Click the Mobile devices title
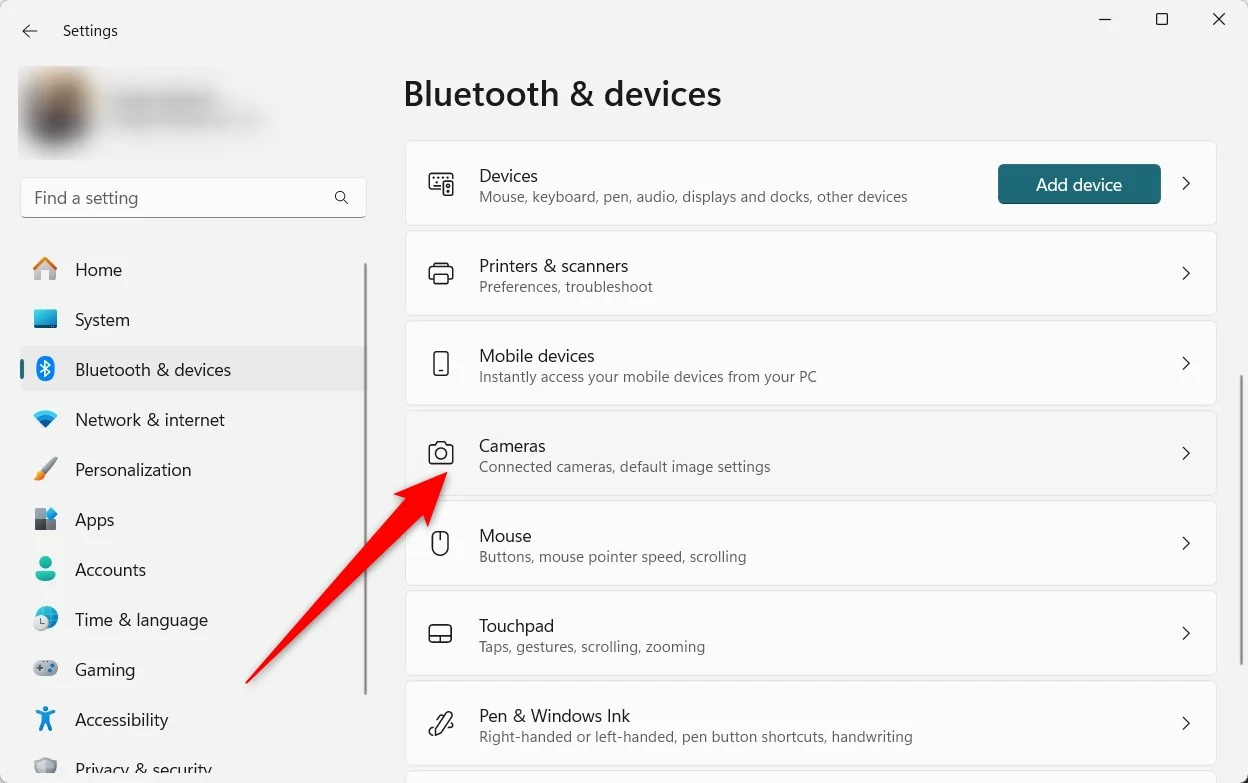The image size is (1248, 783). point(536,356)
